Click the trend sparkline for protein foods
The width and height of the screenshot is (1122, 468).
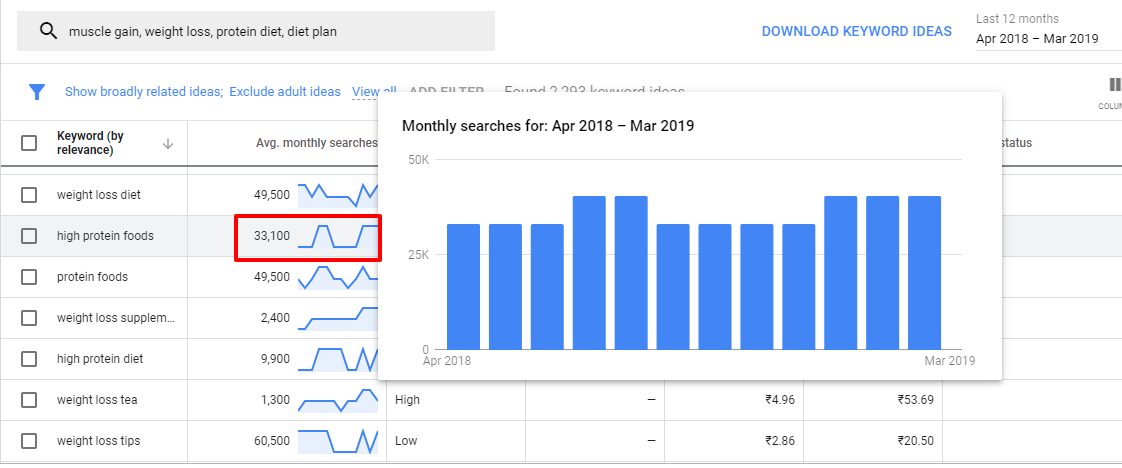pyautogui.click(x=338, y=278)
